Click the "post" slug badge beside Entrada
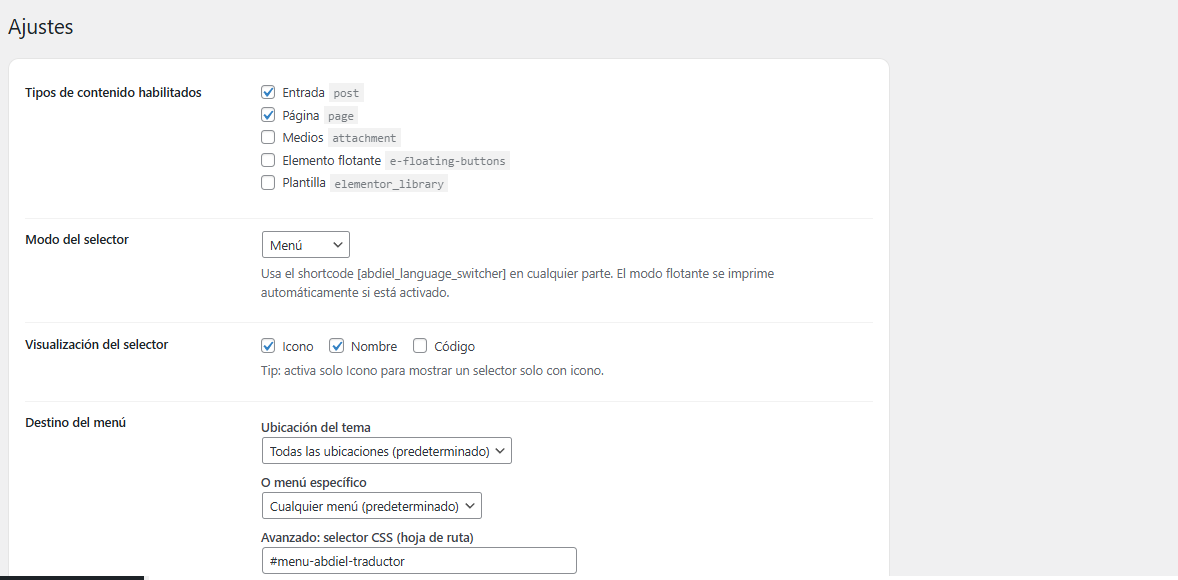 [x=345, y=92]
